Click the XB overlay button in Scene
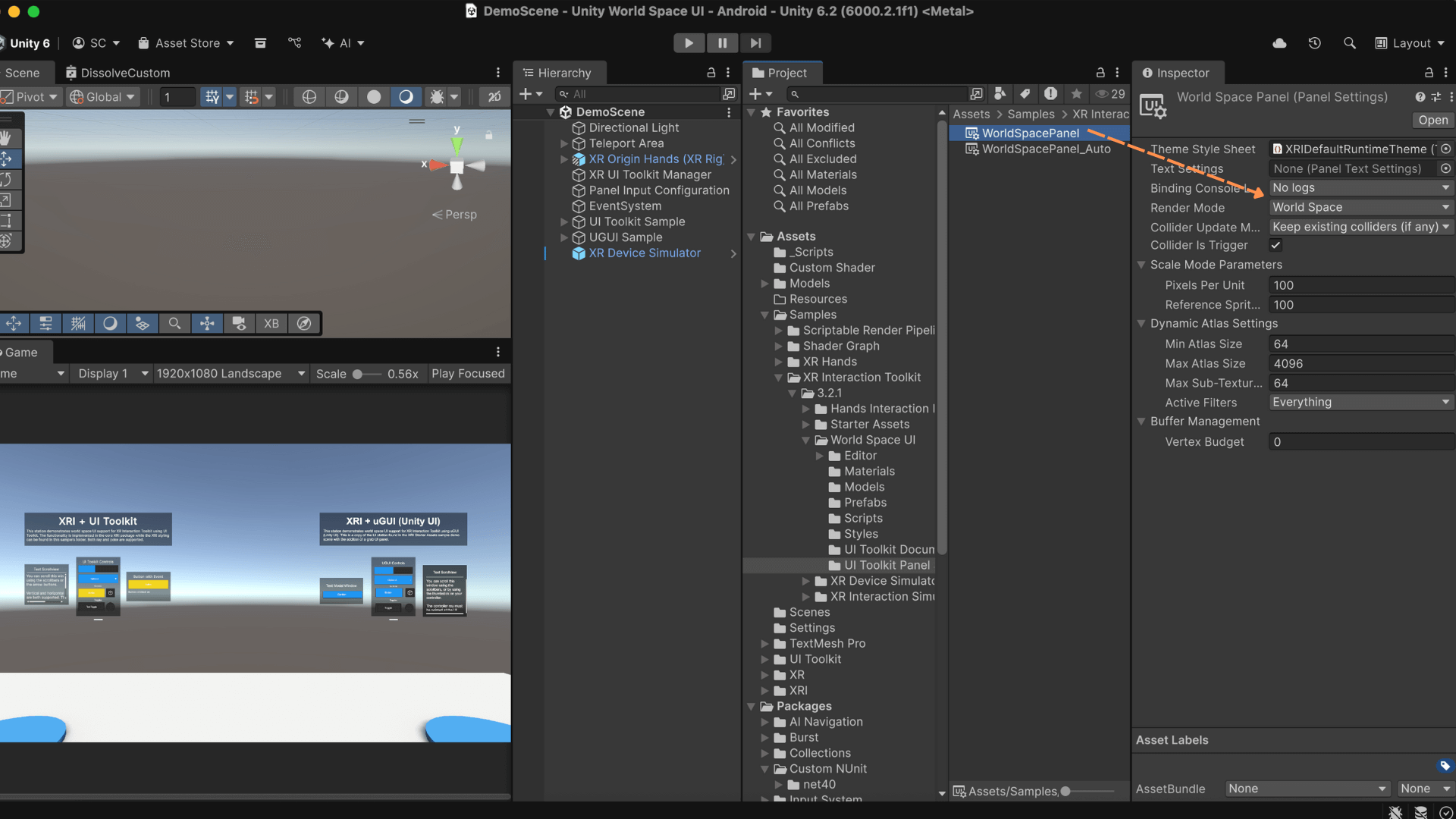 271,324
